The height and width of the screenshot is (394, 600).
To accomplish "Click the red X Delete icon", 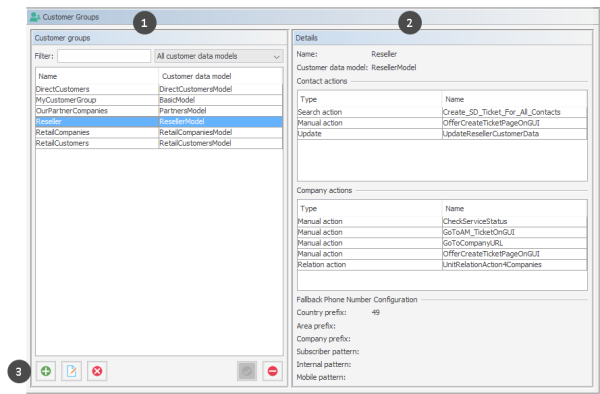I will pyautogui.click(x=97, y=371).
